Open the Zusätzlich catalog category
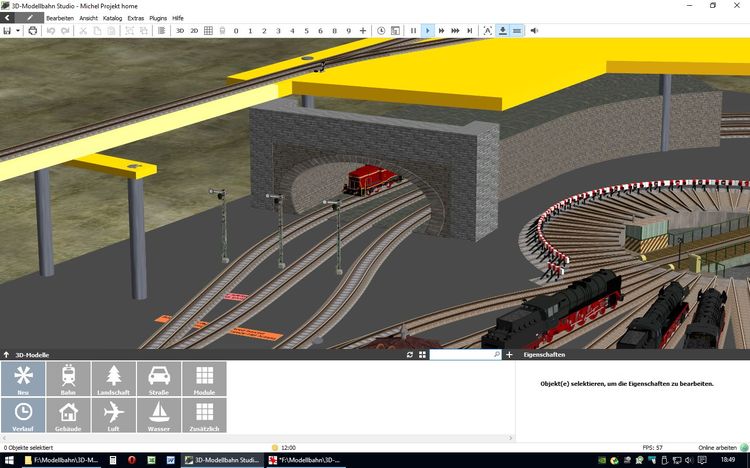Viewport: 750px width, 468px height. pyautogui.click(x=204, y=415)
